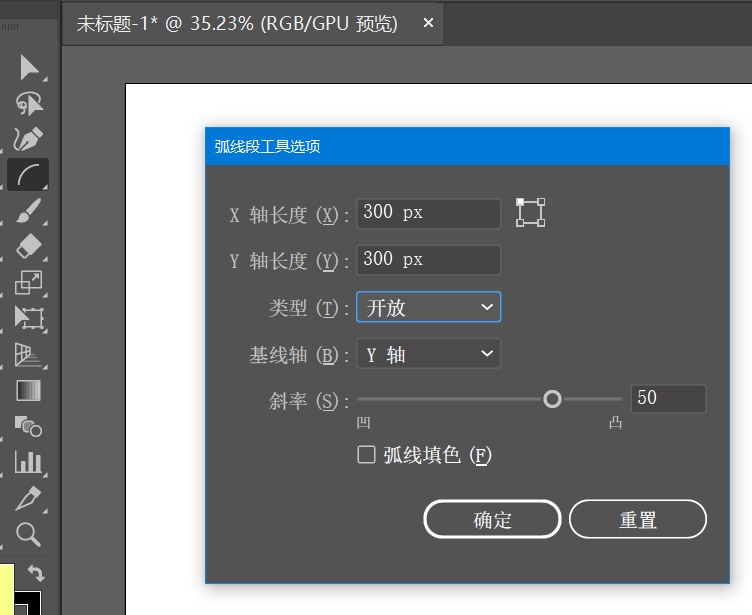Select the Scale tool
752x615 pixels.
point(29,282)
